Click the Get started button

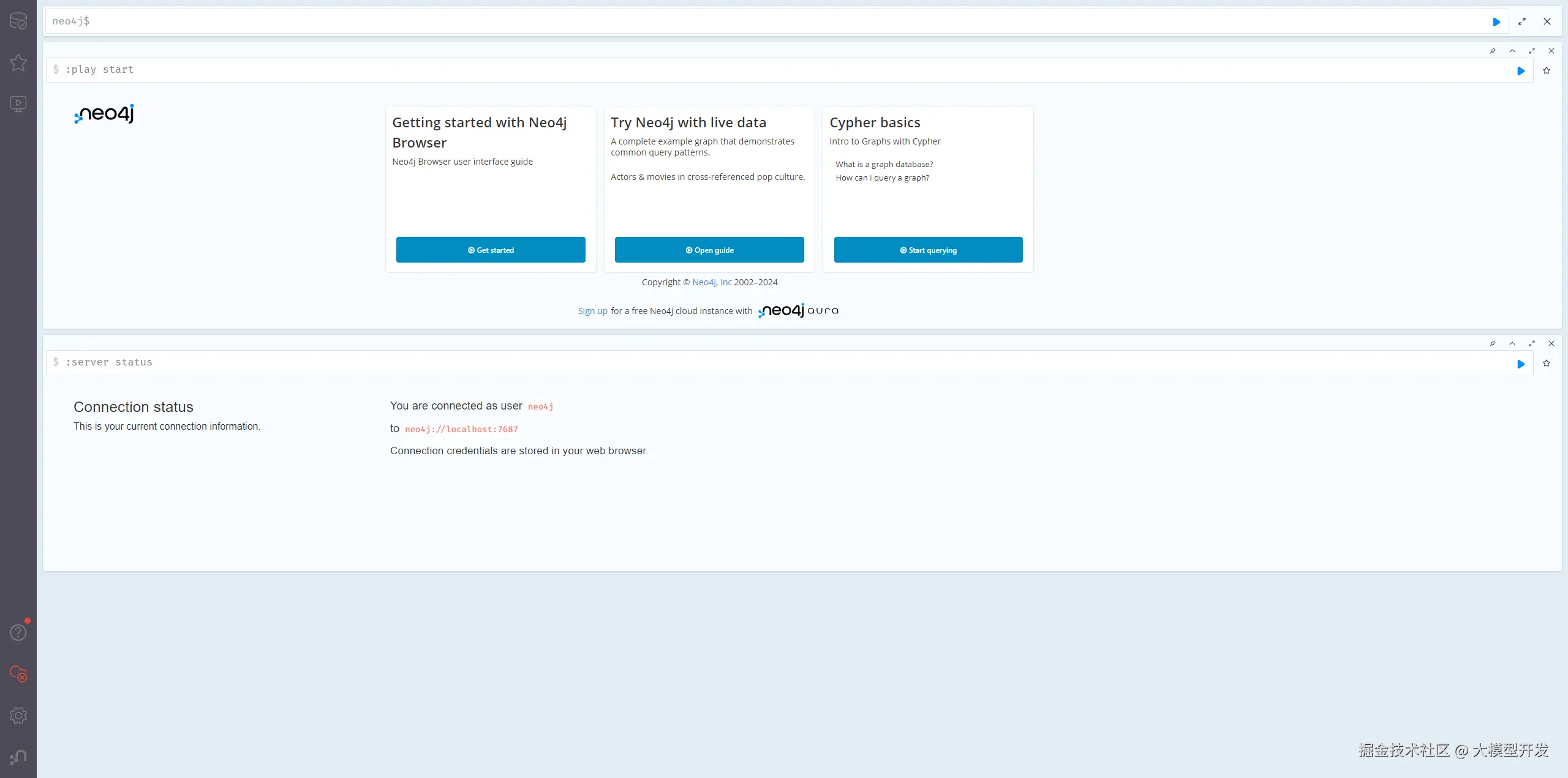click(x=491, y=250)
